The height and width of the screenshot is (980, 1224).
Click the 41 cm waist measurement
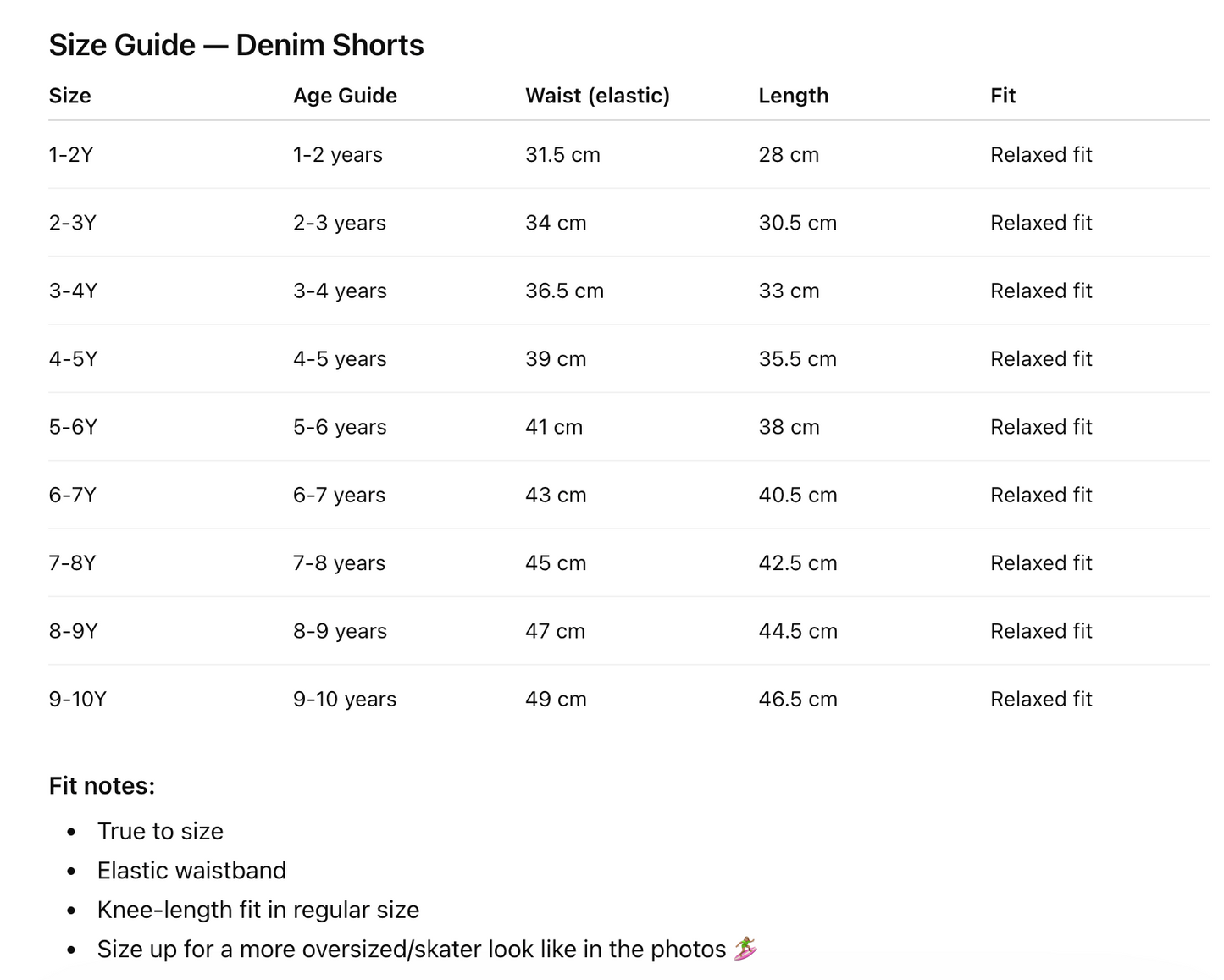tap(554, 427)
